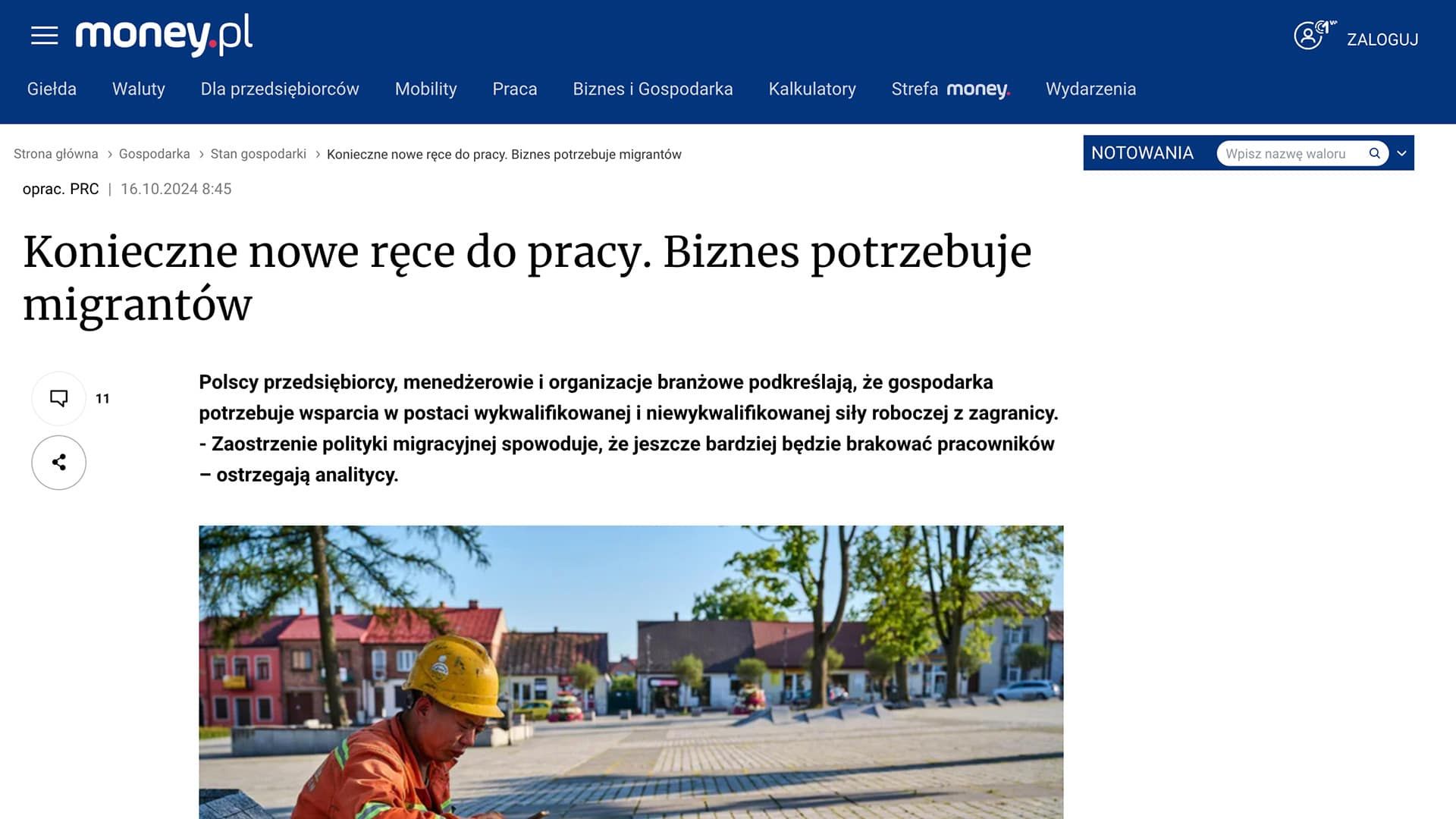Screen dimensions: 1456x819
Task: Expand the Notowania dropdown chevron
Action: (x=1401, y=153)
